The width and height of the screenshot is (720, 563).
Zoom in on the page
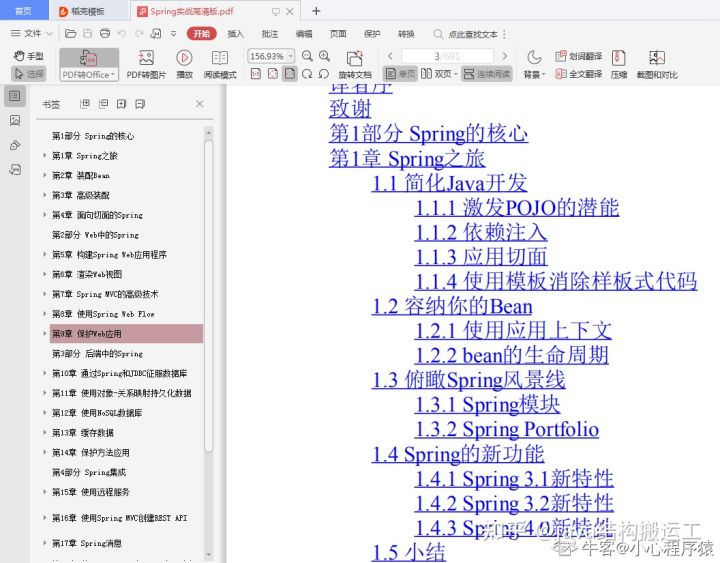pos(325,56)
